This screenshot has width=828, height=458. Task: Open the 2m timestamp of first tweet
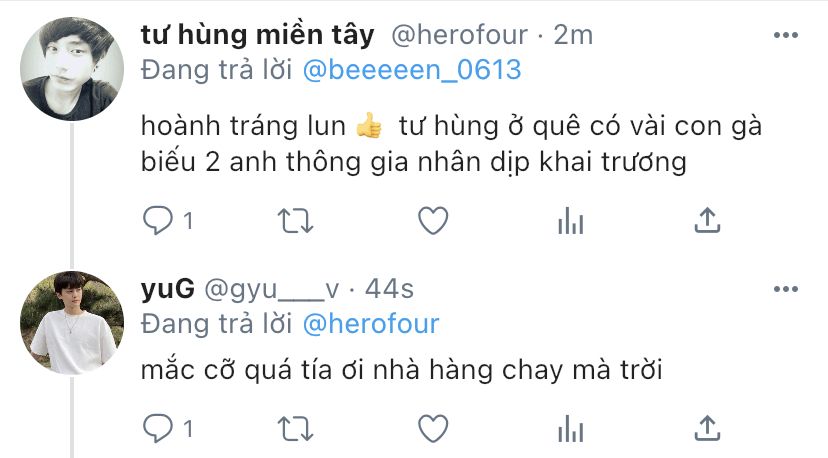(573, 35)
